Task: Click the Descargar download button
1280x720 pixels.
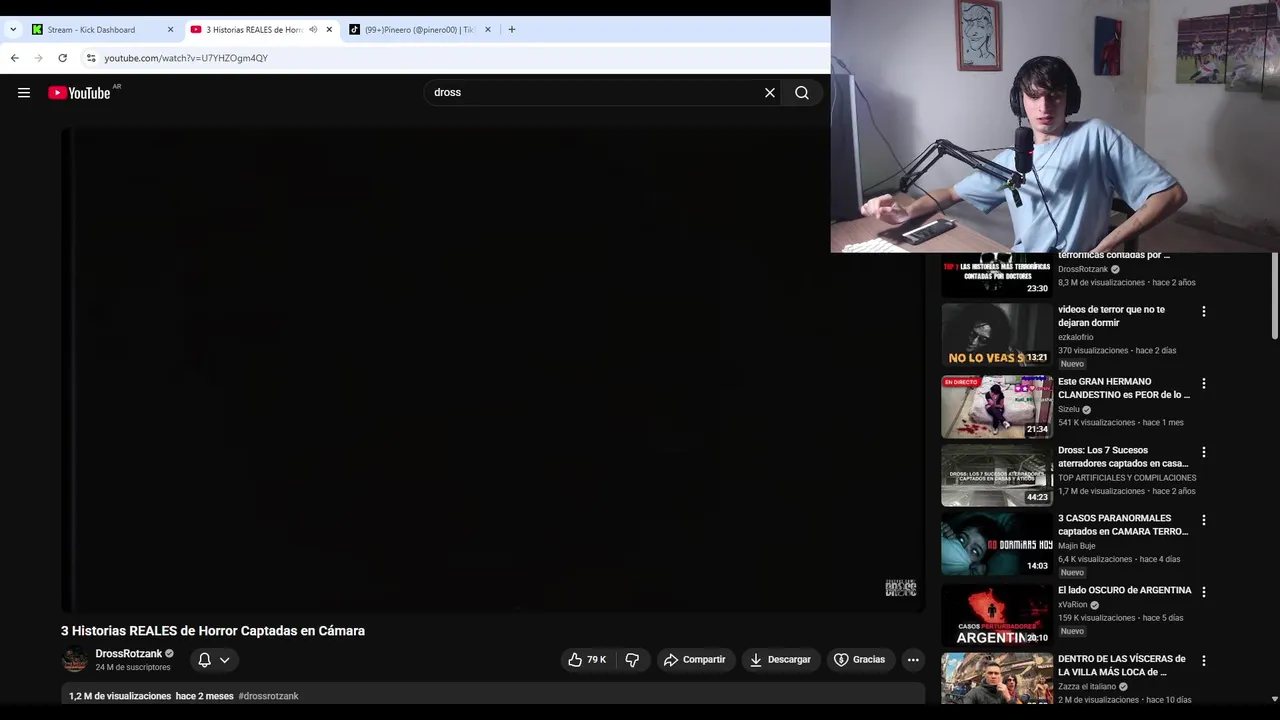Action: tap(780, 660)
